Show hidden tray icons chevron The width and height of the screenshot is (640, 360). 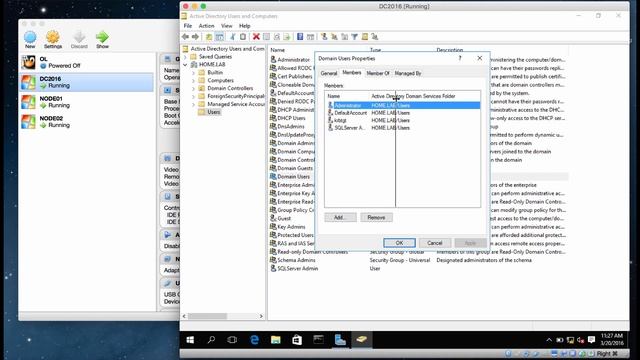click(549, 340)
